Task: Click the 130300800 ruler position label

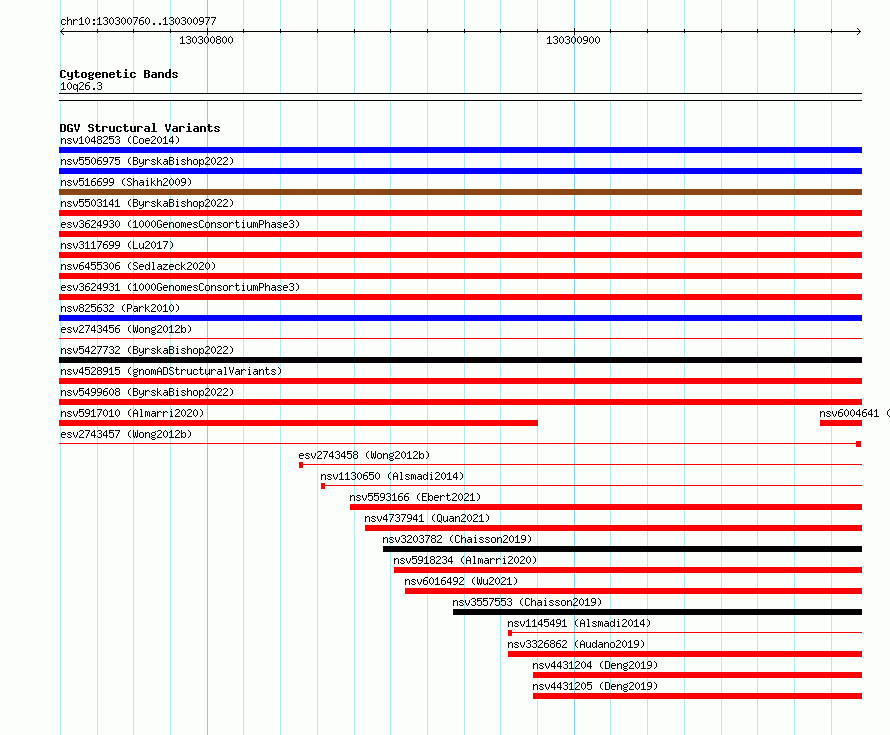Action: pos(206,40)
